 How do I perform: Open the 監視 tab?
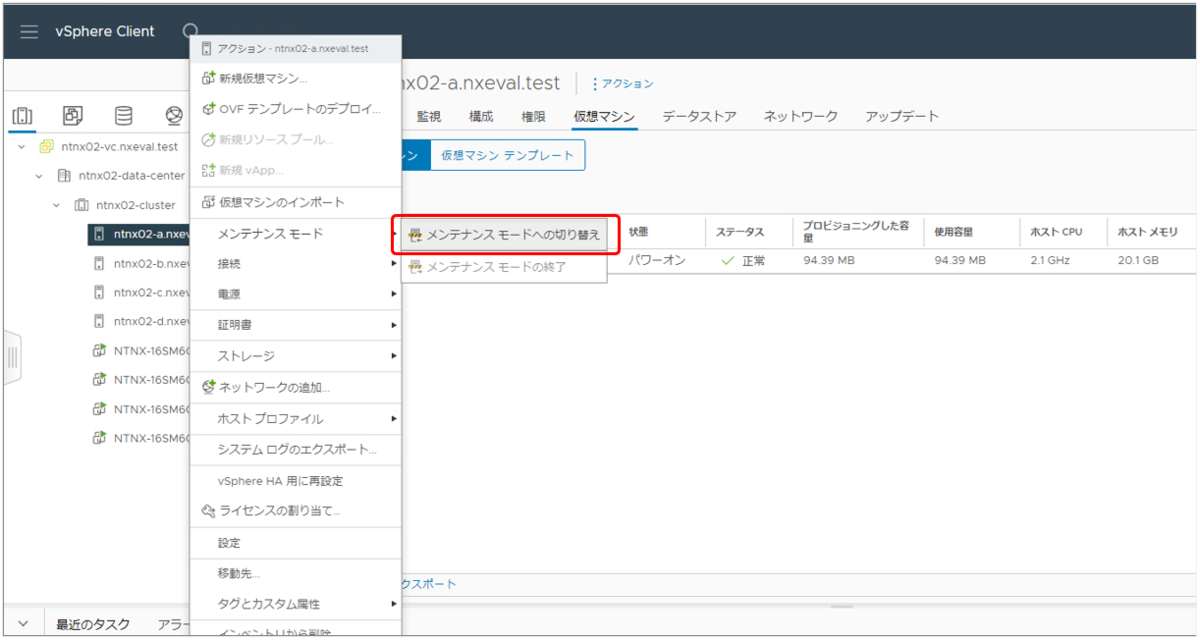tap(428, 116)
